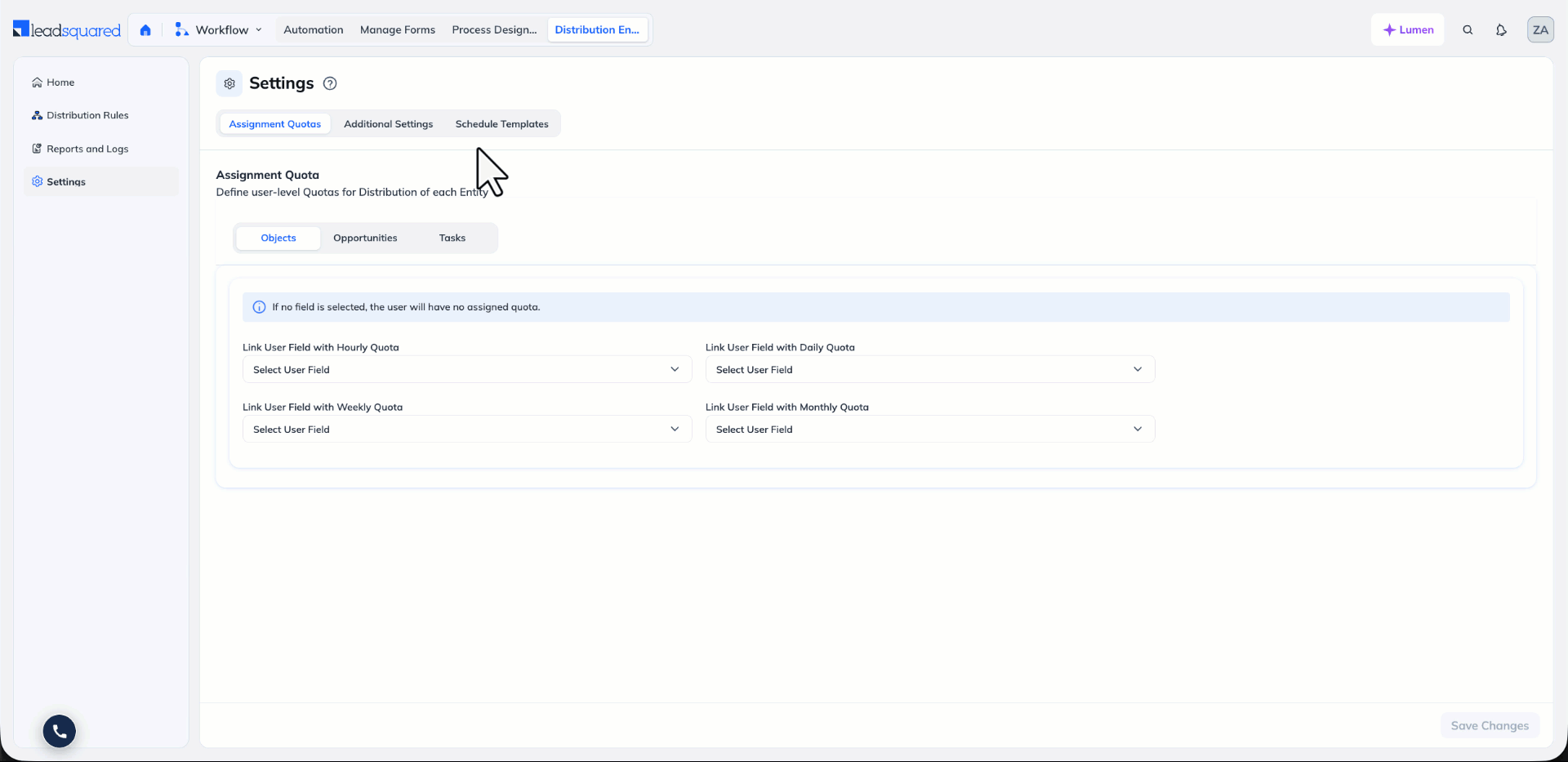Select Settings in the sidebar
The height and width of the screenshot is (762, 1568).
point(101,181)
